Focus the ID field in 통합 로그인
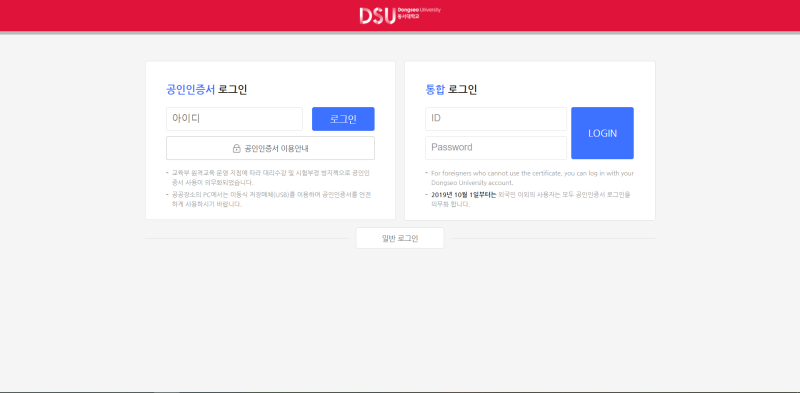 click(496, 119)
